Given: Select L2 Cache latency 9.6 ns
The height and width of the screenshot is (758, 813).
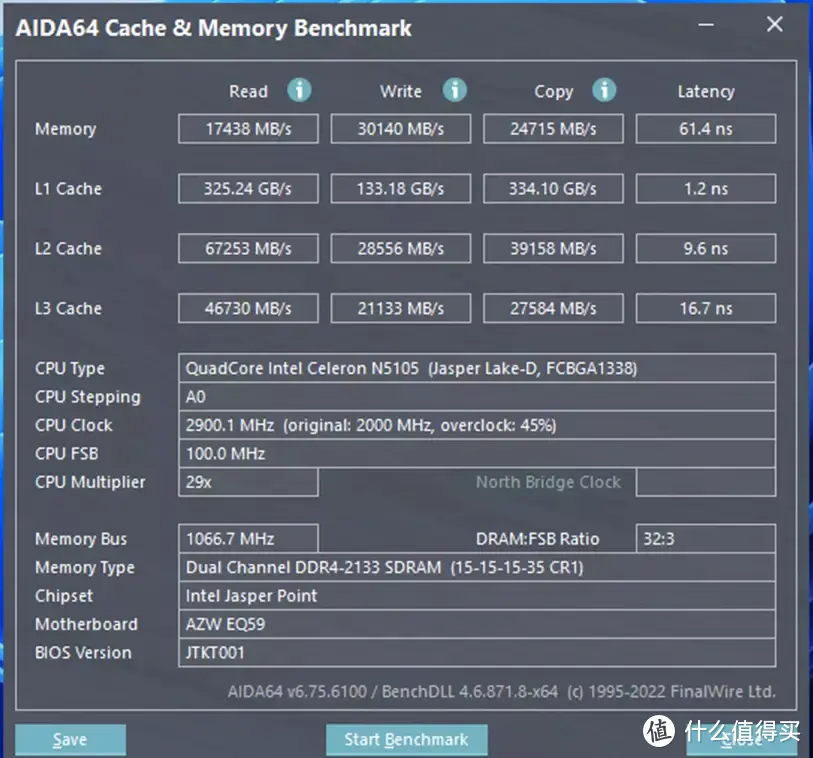Looking at the screenshot, I should pos(706,248).
